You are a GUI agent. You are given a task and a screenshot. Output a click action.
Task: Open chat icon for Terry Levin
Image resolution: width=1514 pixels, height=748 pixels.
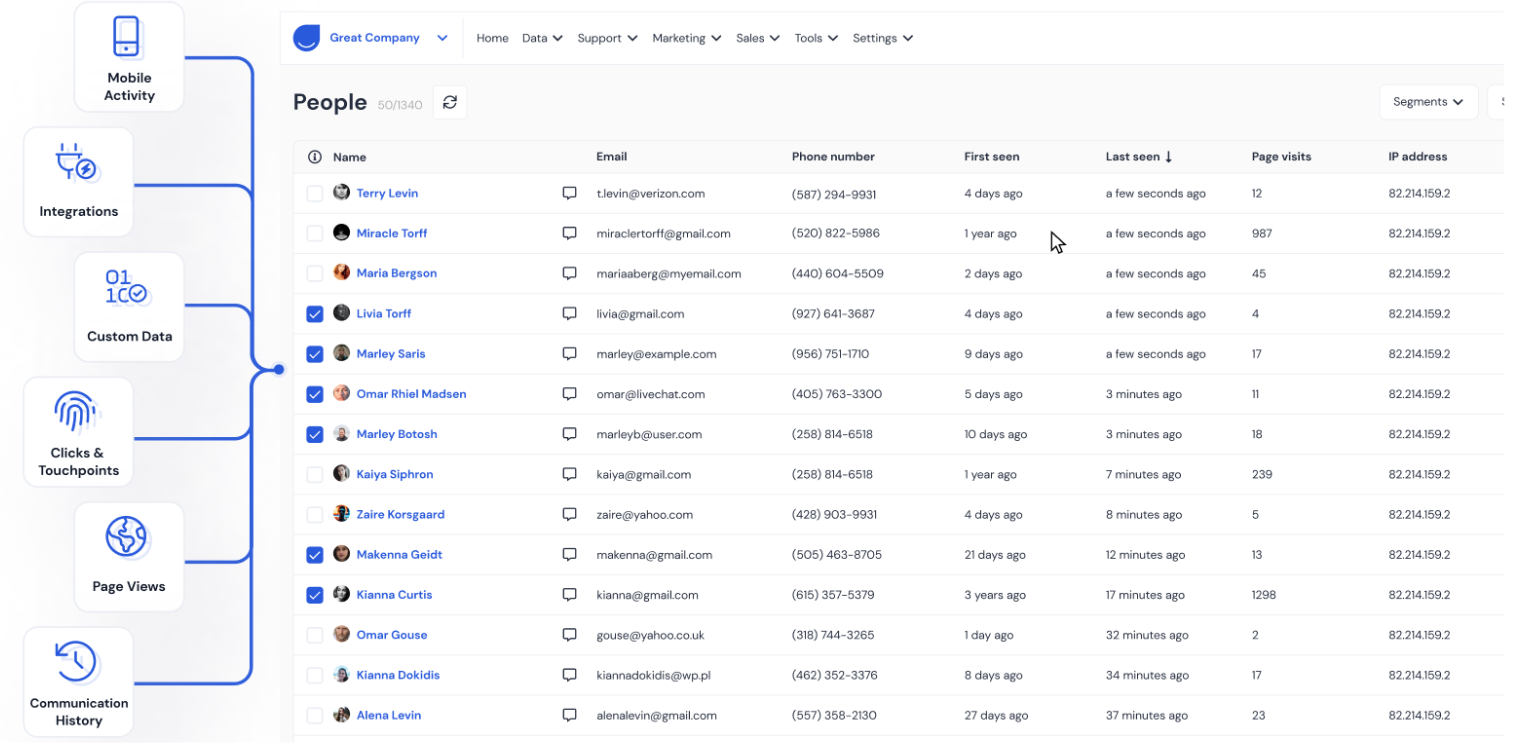[x=569, y=193]
